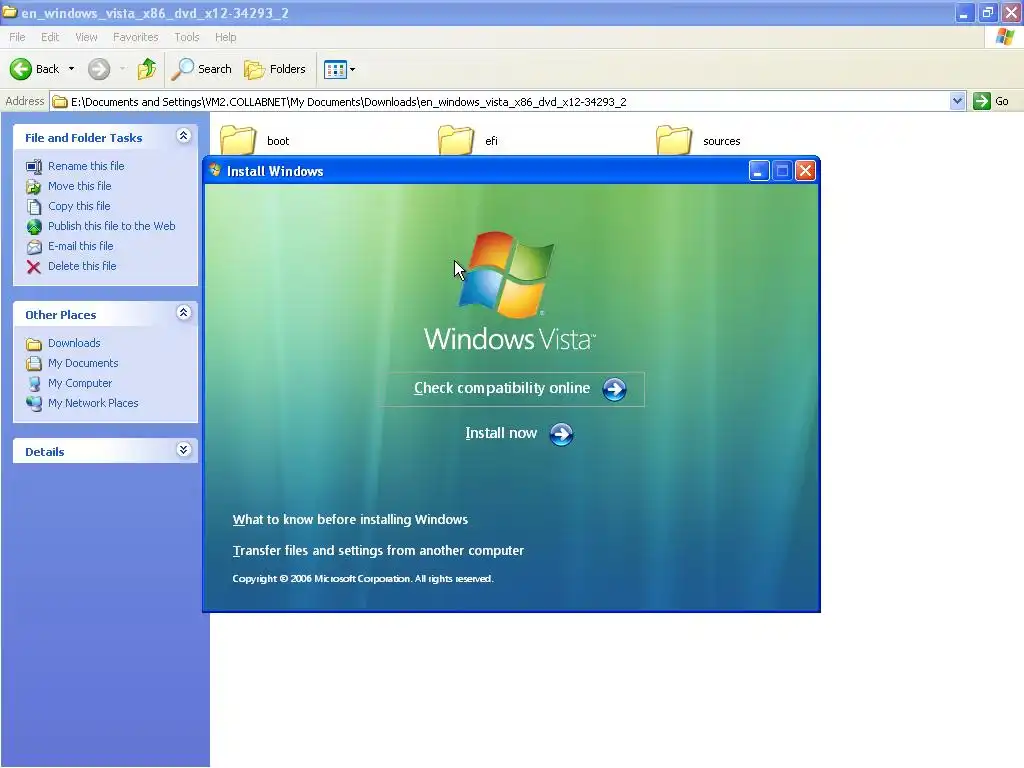Click the Copy this file page icon
The image size is (1024, 768).
coord(34,207)
